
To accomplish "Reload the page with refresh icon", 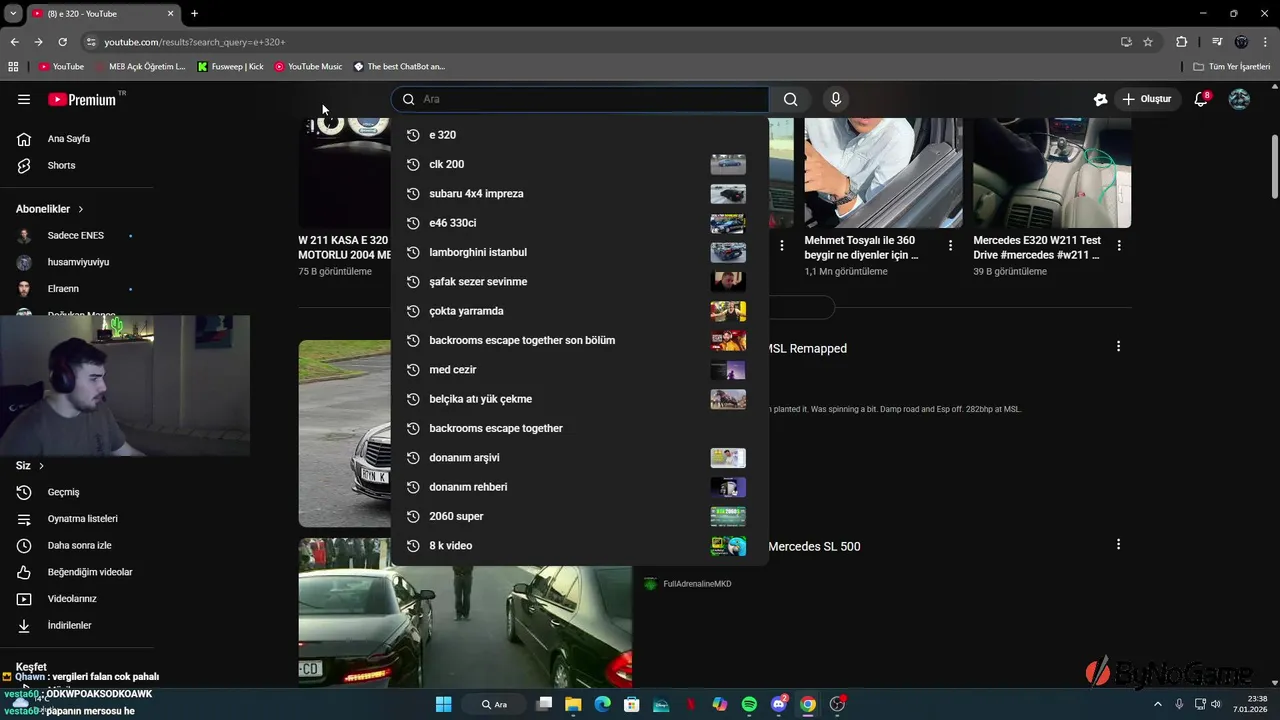I will [x=62, y=42].
